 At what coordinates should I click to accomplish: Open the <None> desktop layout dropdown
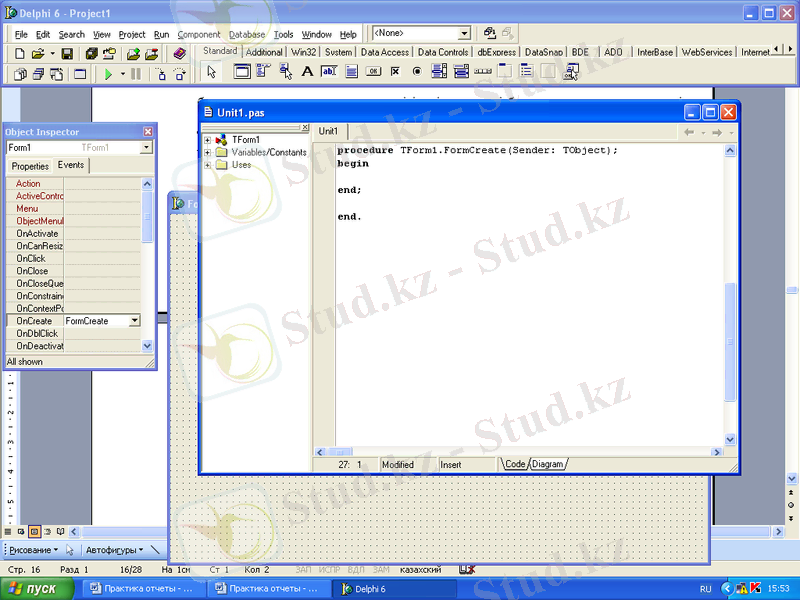[464, 34]
